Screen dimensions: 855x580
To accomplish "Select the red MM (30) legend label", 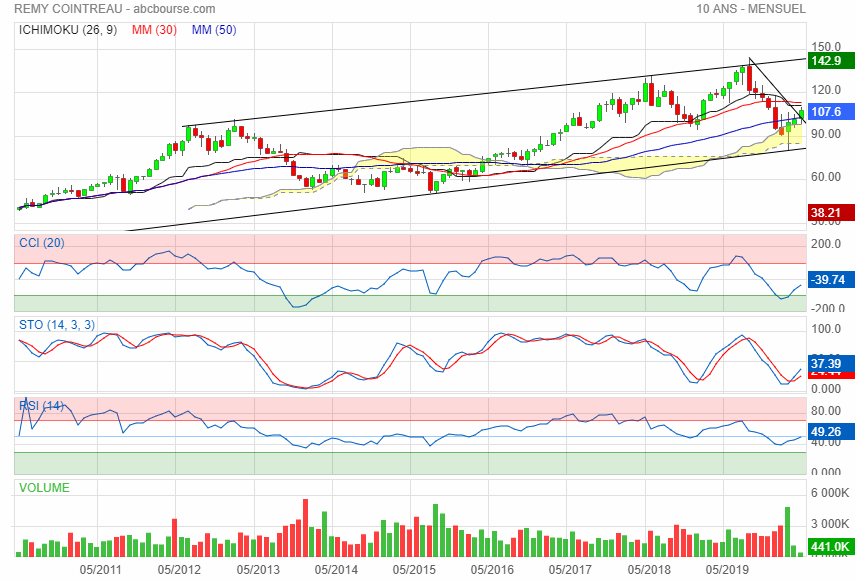I will [x=154, y=30].
